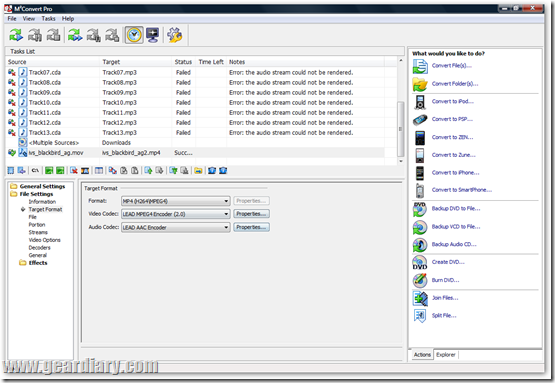The height and width of the screenshot is (383, 555).
Task: Open the Video Codec dropdown
Action: point(176,214)
